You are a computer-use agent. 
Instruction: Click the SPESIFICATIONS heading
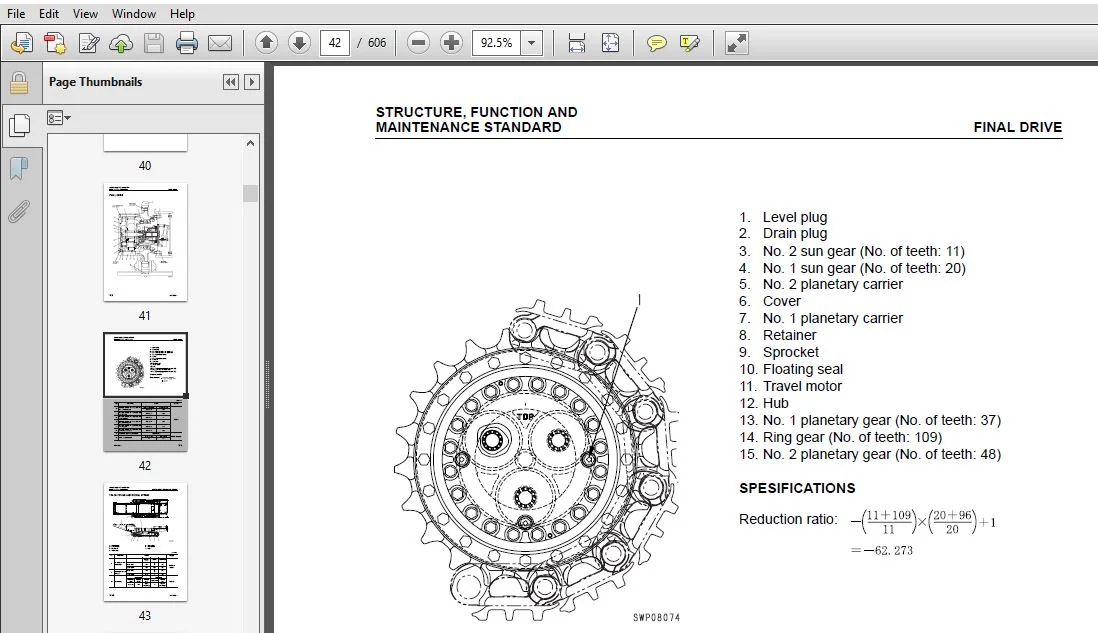797,488
